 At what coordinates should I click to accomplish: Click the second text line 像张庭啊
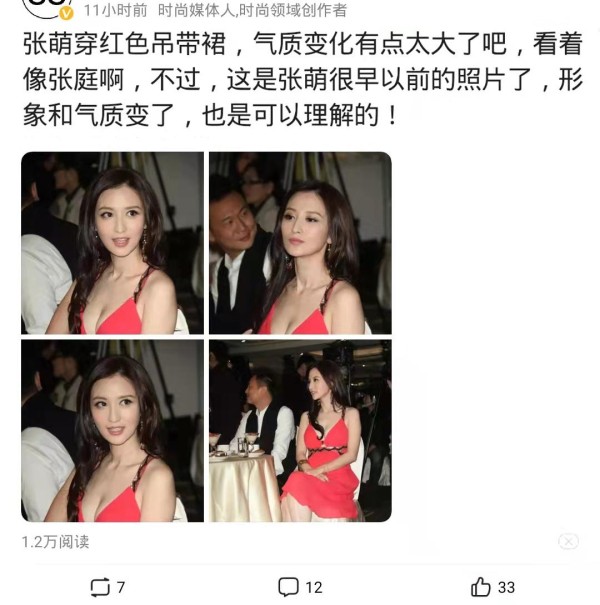click(x=303, y=79)
